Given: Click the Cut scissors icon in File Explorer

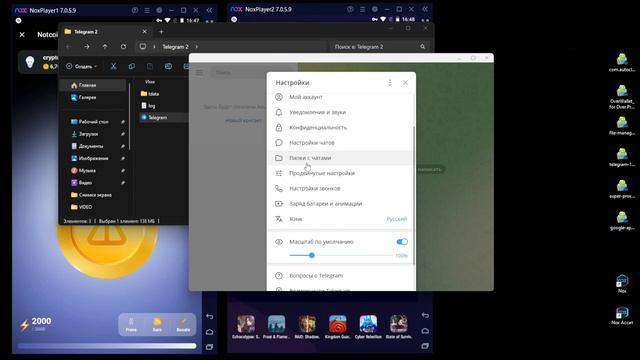Looking at the screenshot, I should click(x=113, y=67).
